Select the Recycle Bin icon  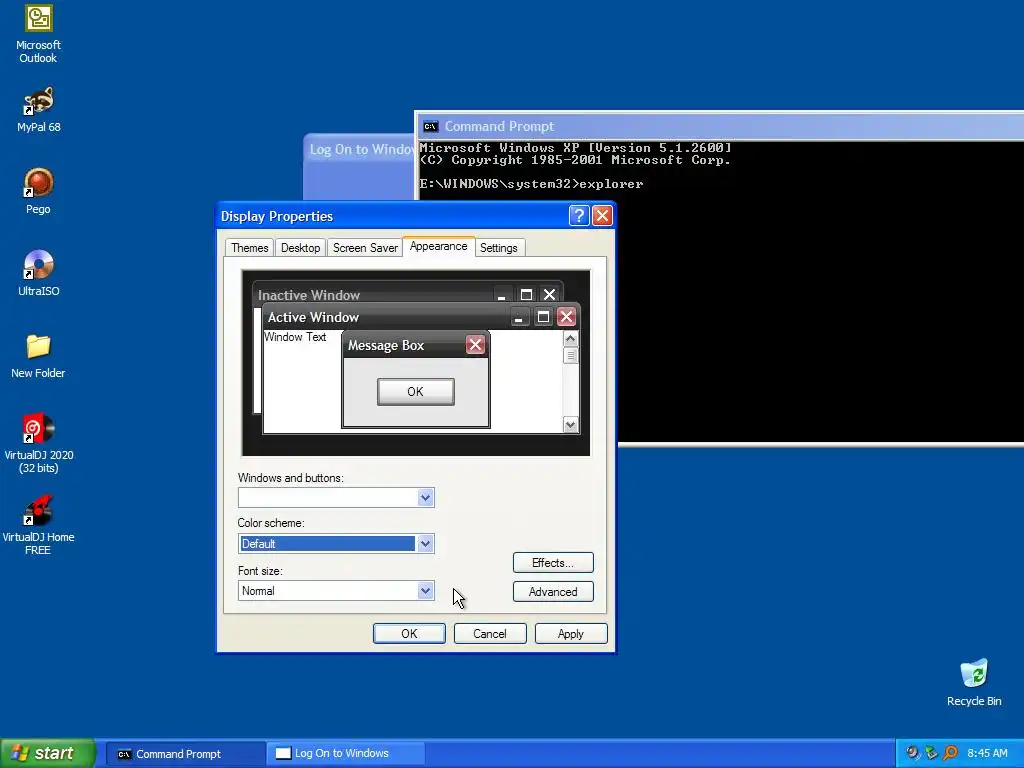[x=974, y=683]
